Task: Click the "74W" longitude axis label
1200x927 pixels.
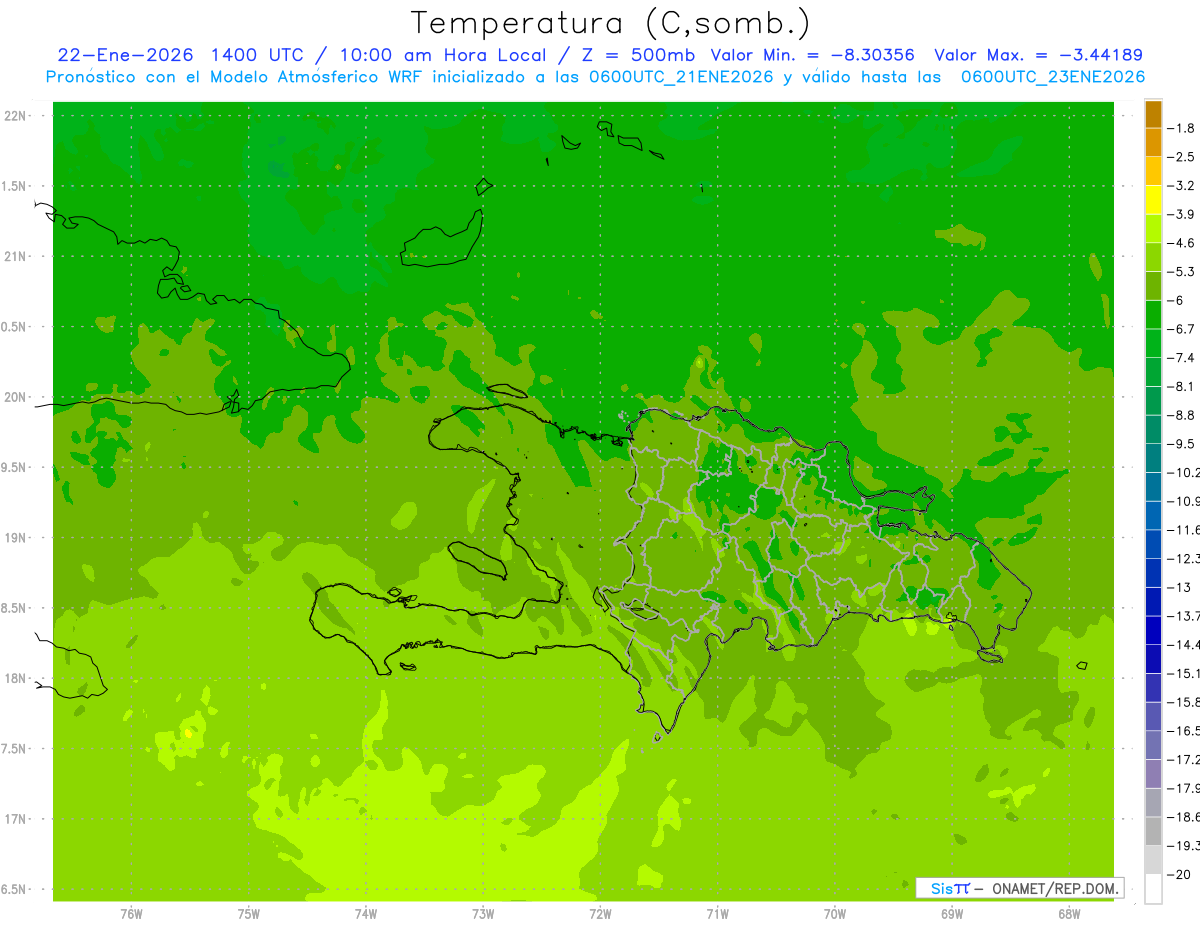Action: point(365,914)
